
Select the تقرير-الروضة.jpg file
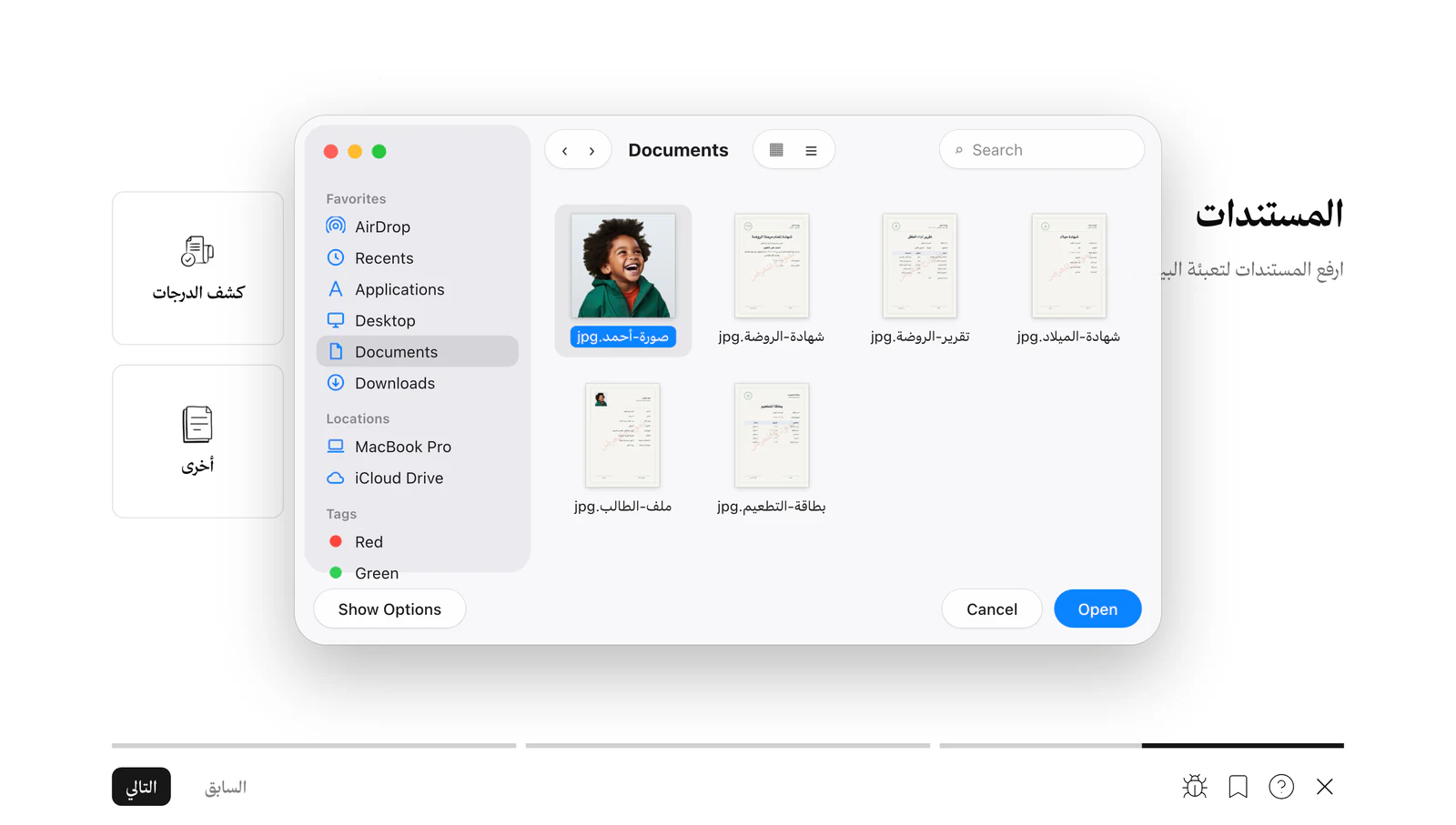pyautogui.click(x=920, y=280)
